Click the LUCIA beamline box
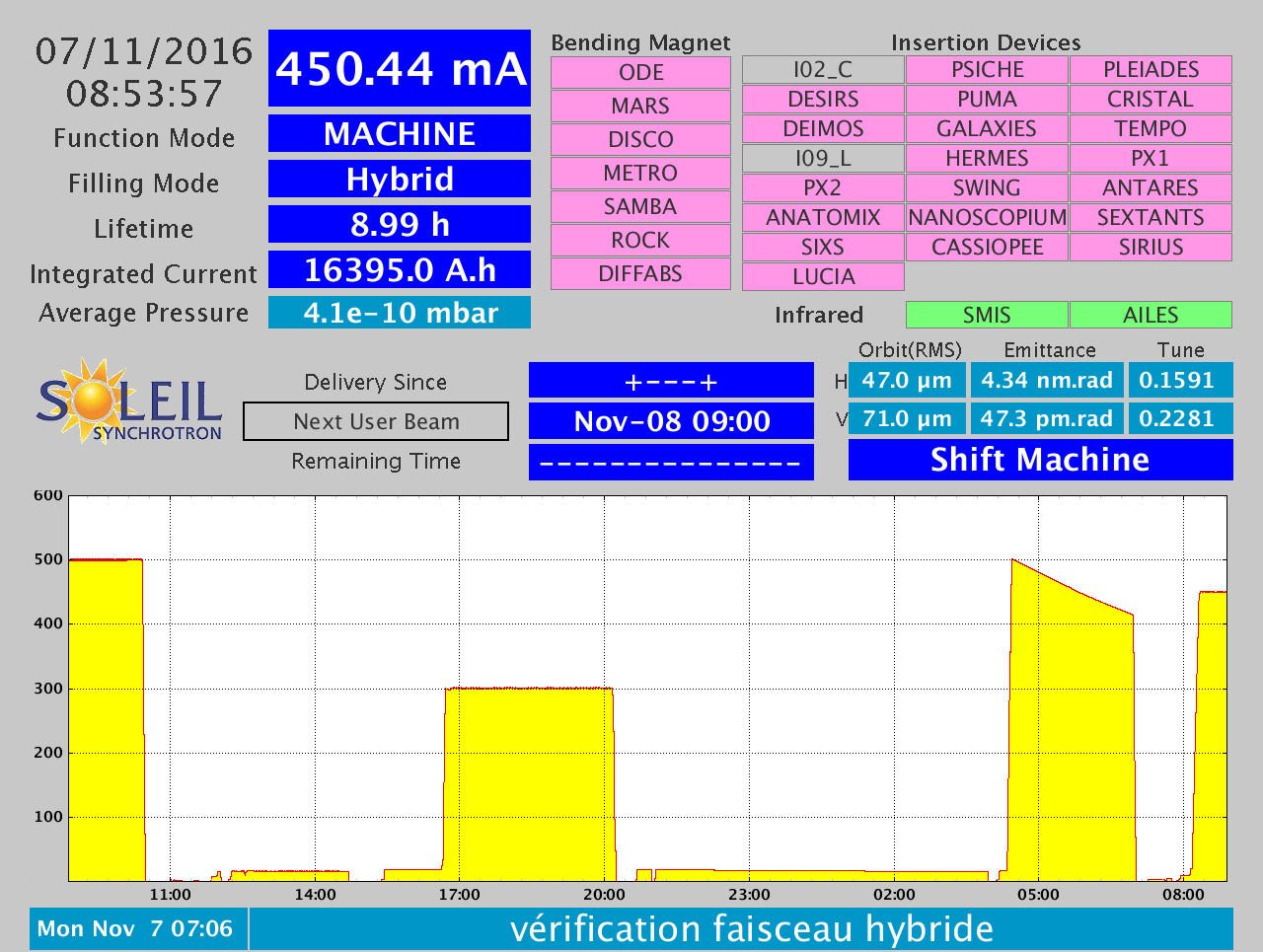This screenshot has height=952, width=1263. [x=823, y=276]
